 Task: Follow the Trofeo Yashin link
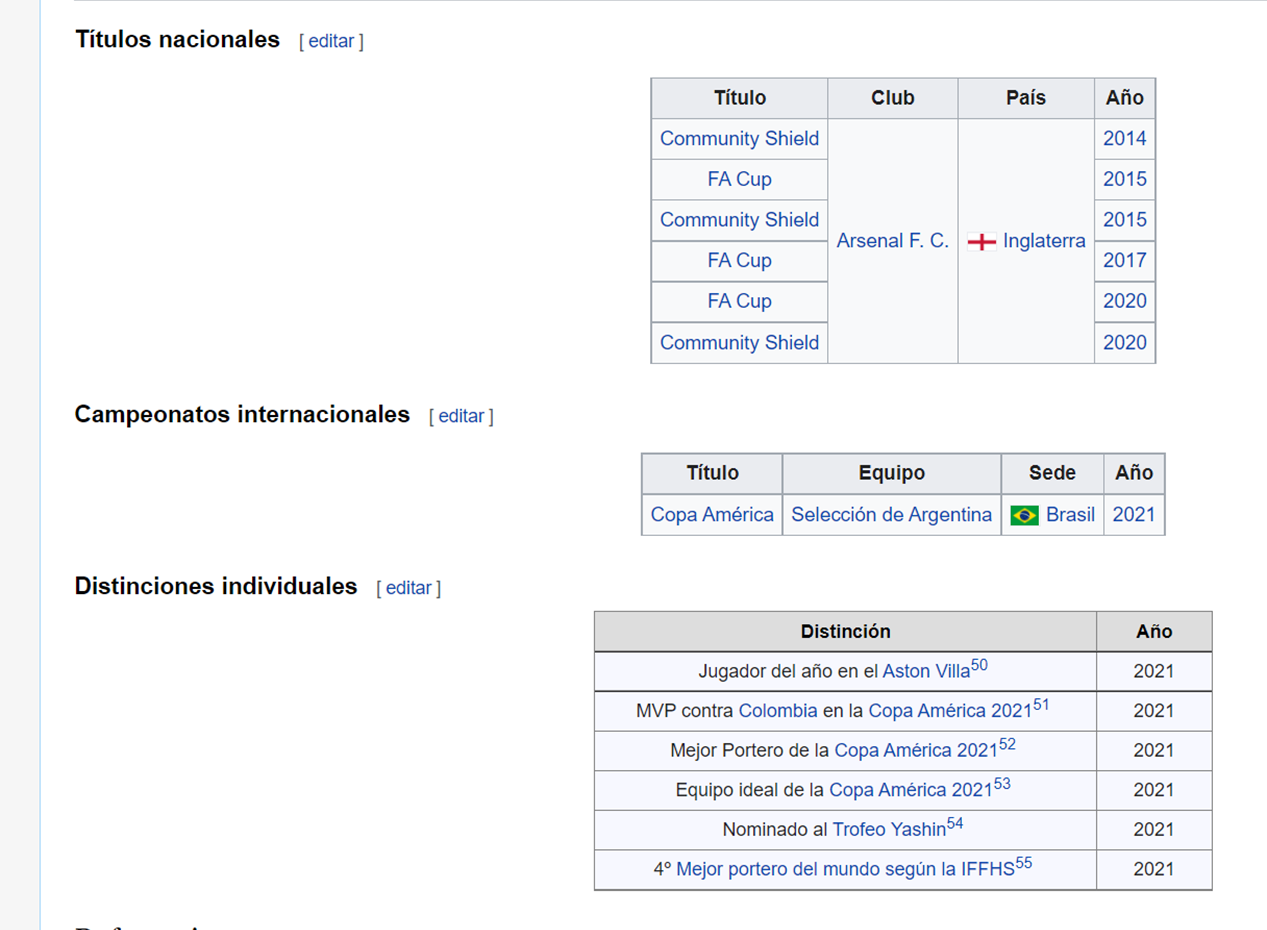[889, 830]
